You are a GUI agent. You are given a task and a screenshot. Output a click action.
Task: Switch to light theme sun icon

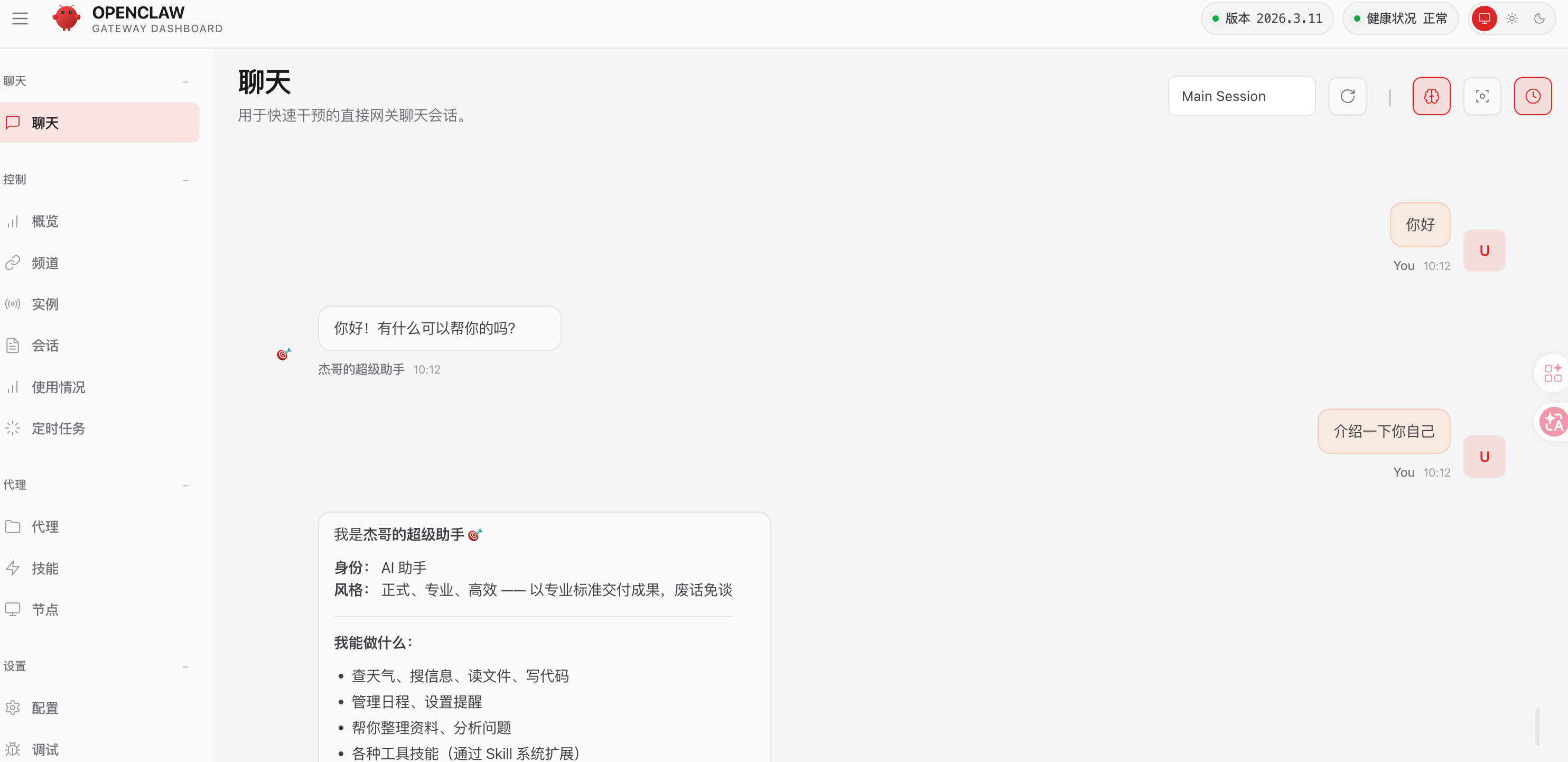[1511, 18]
